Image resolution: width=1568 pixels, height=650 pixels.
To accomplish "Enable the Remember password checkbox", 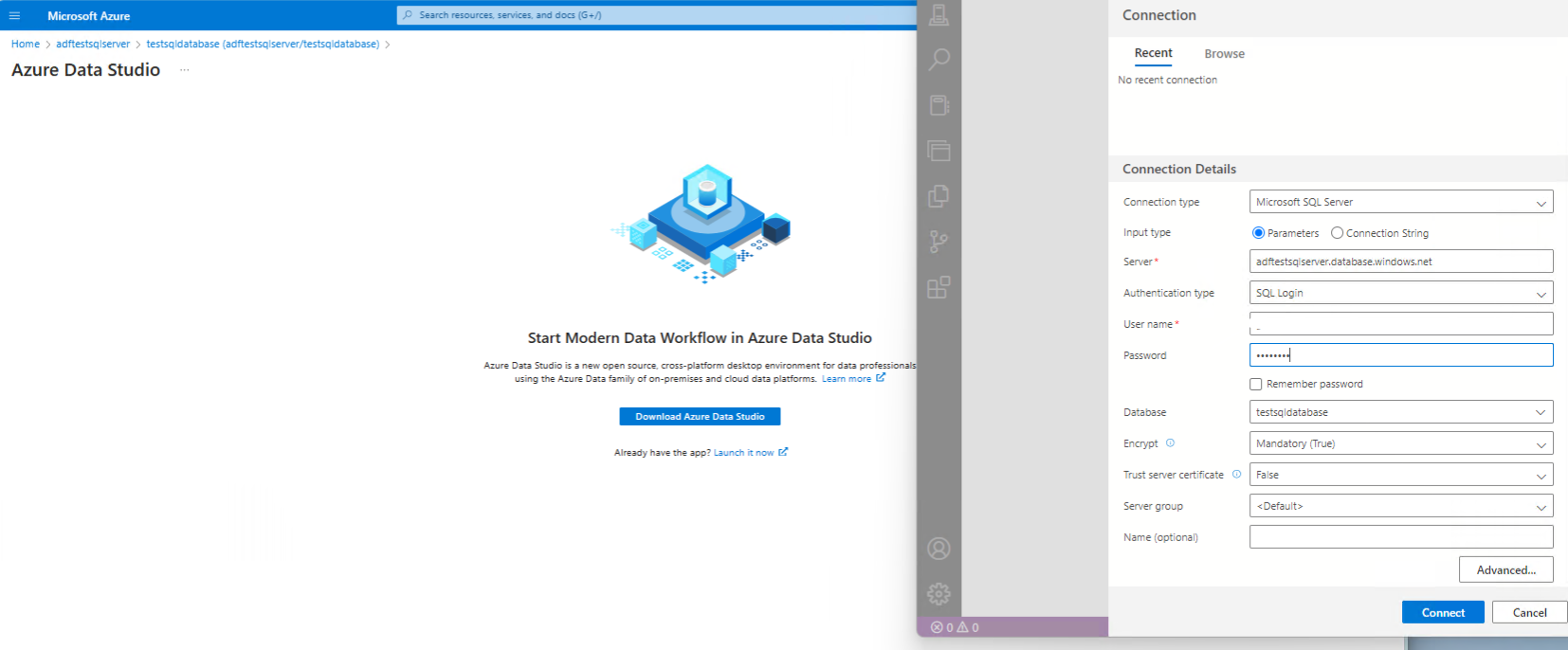I will coord(1256,385).
